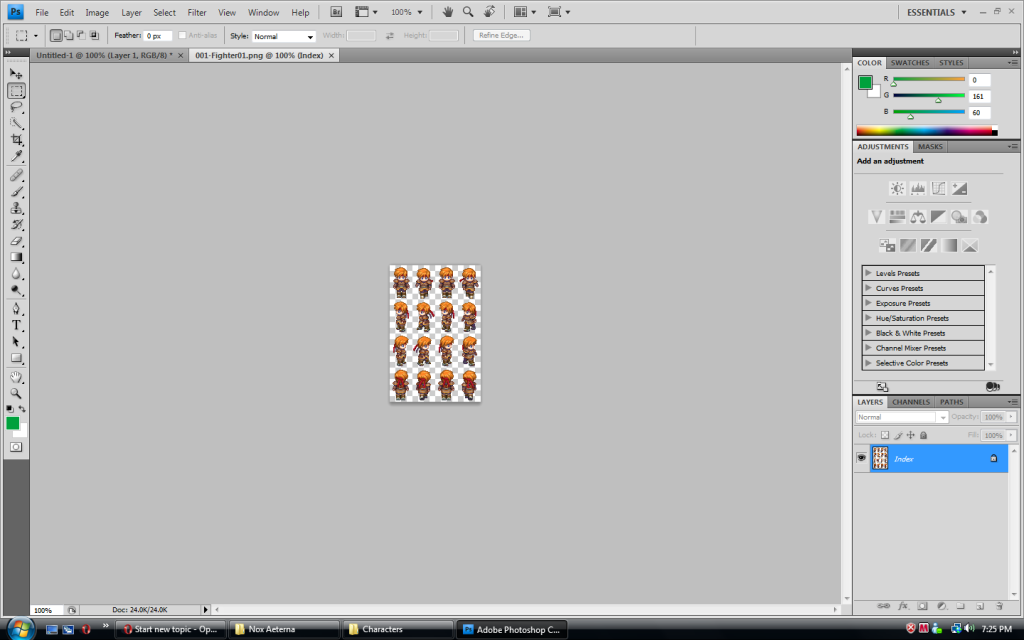
Task: Open Nox Aeterna in the taskbar
Action: click(284, 630)
